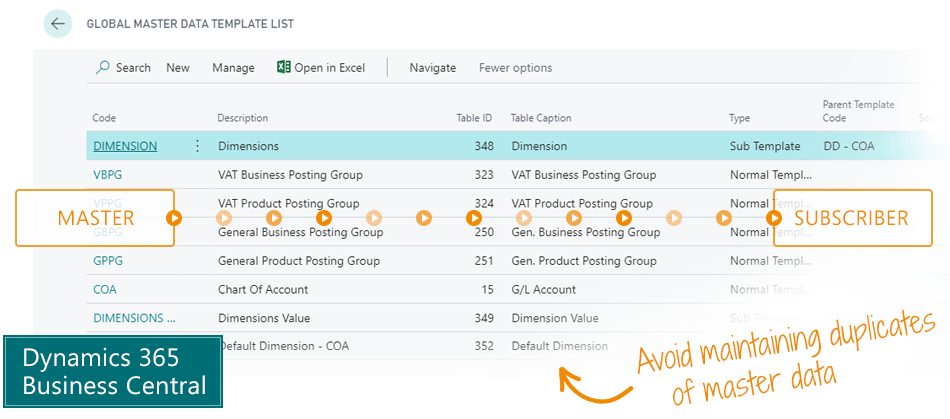The image size is (950, 419).
Task: Sort by the Code column header
Action: coord(105,118)
